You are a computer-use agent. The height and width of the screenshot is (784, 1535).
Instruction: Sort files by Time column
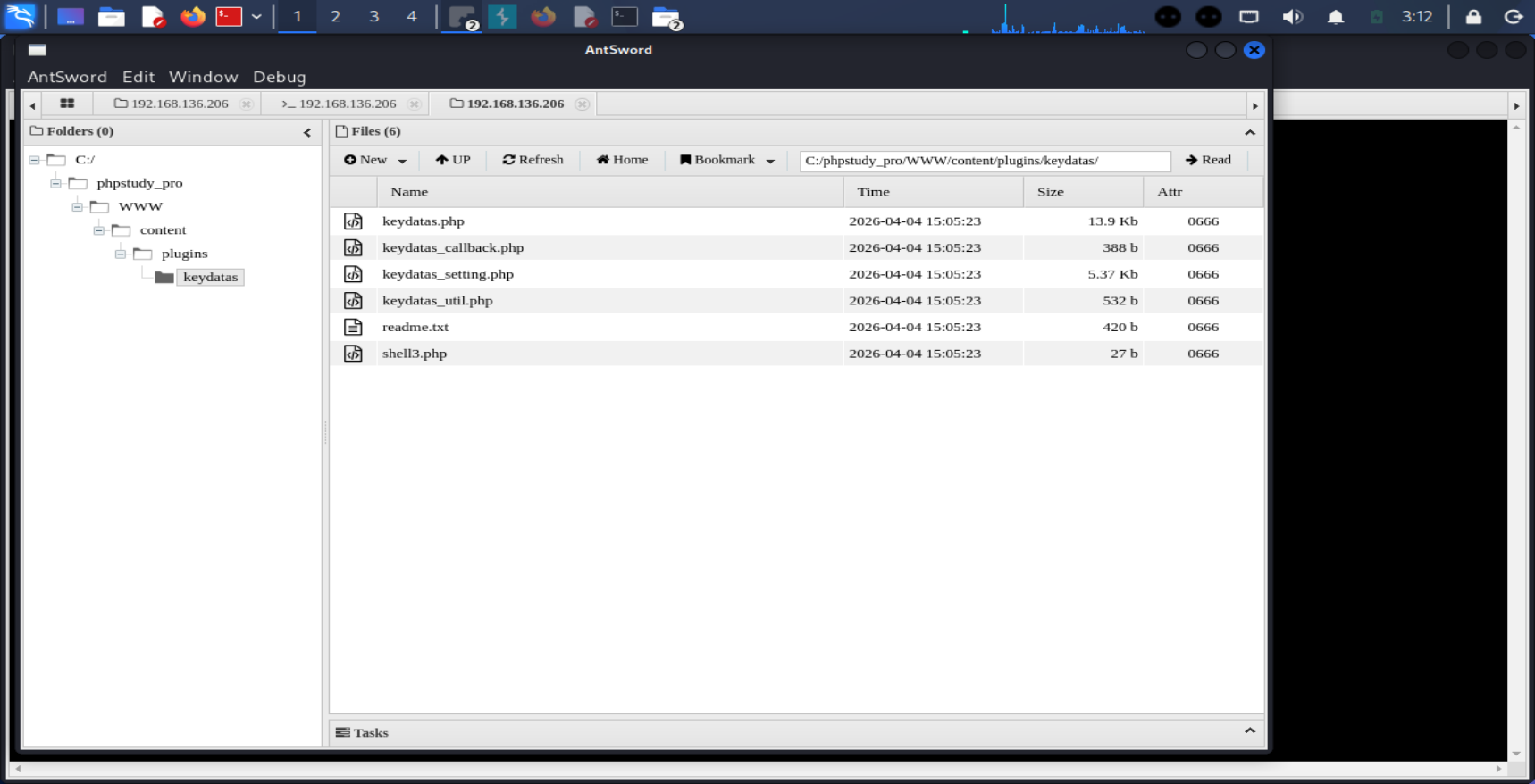[934, 192]
